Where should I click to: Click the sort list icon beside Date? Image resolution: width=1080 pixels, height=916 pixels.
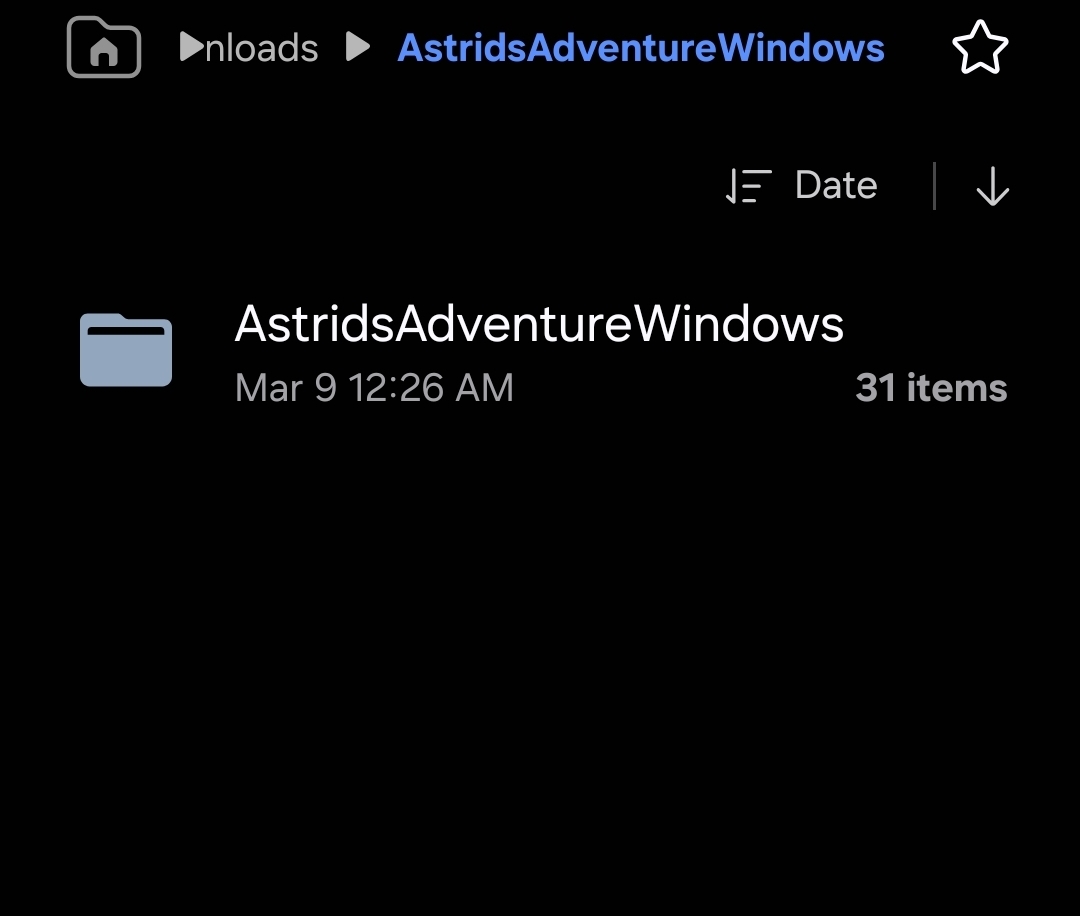[748, 186]
